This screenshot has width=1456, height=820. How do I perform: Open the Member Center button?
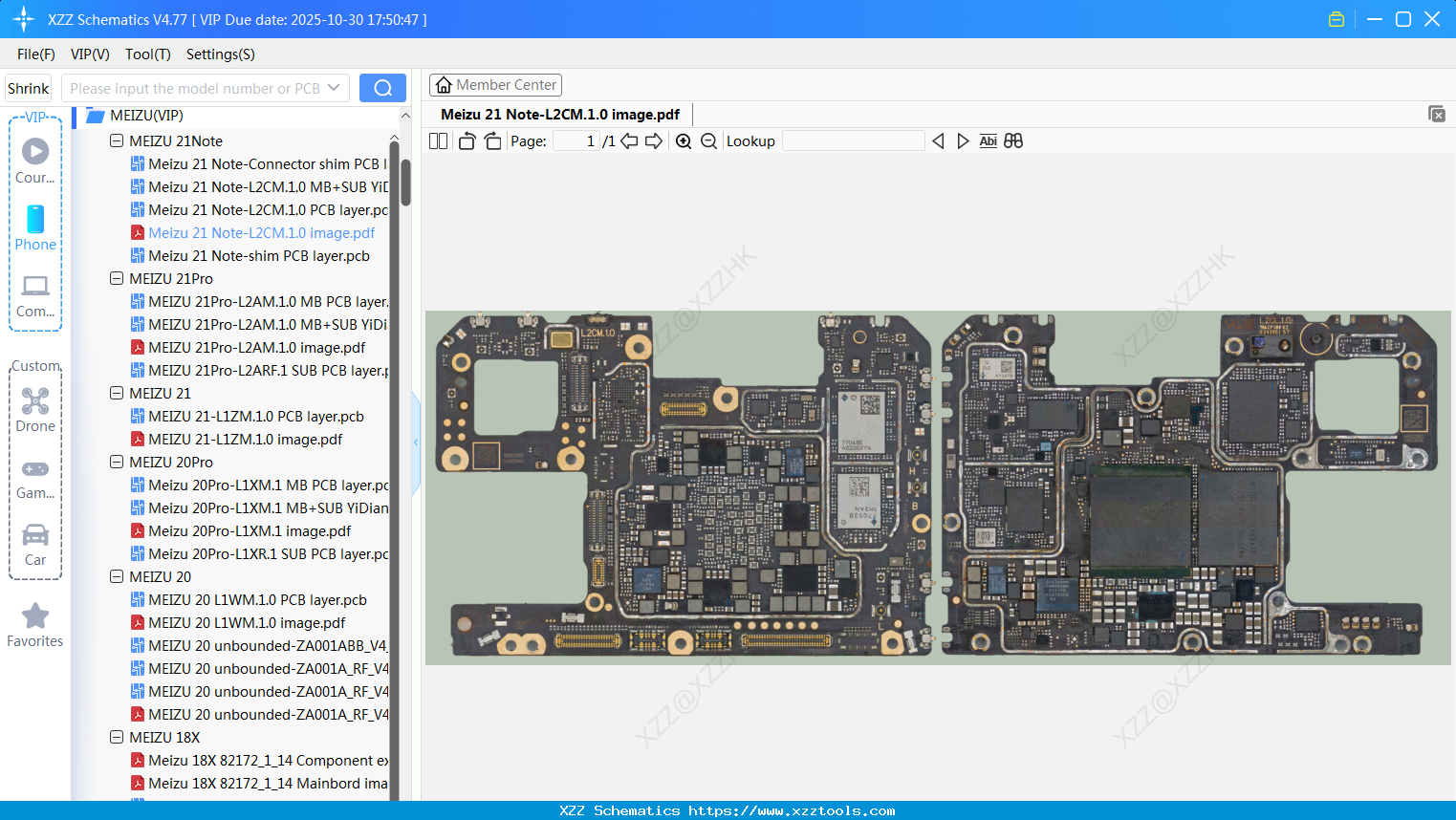[495, 85]
